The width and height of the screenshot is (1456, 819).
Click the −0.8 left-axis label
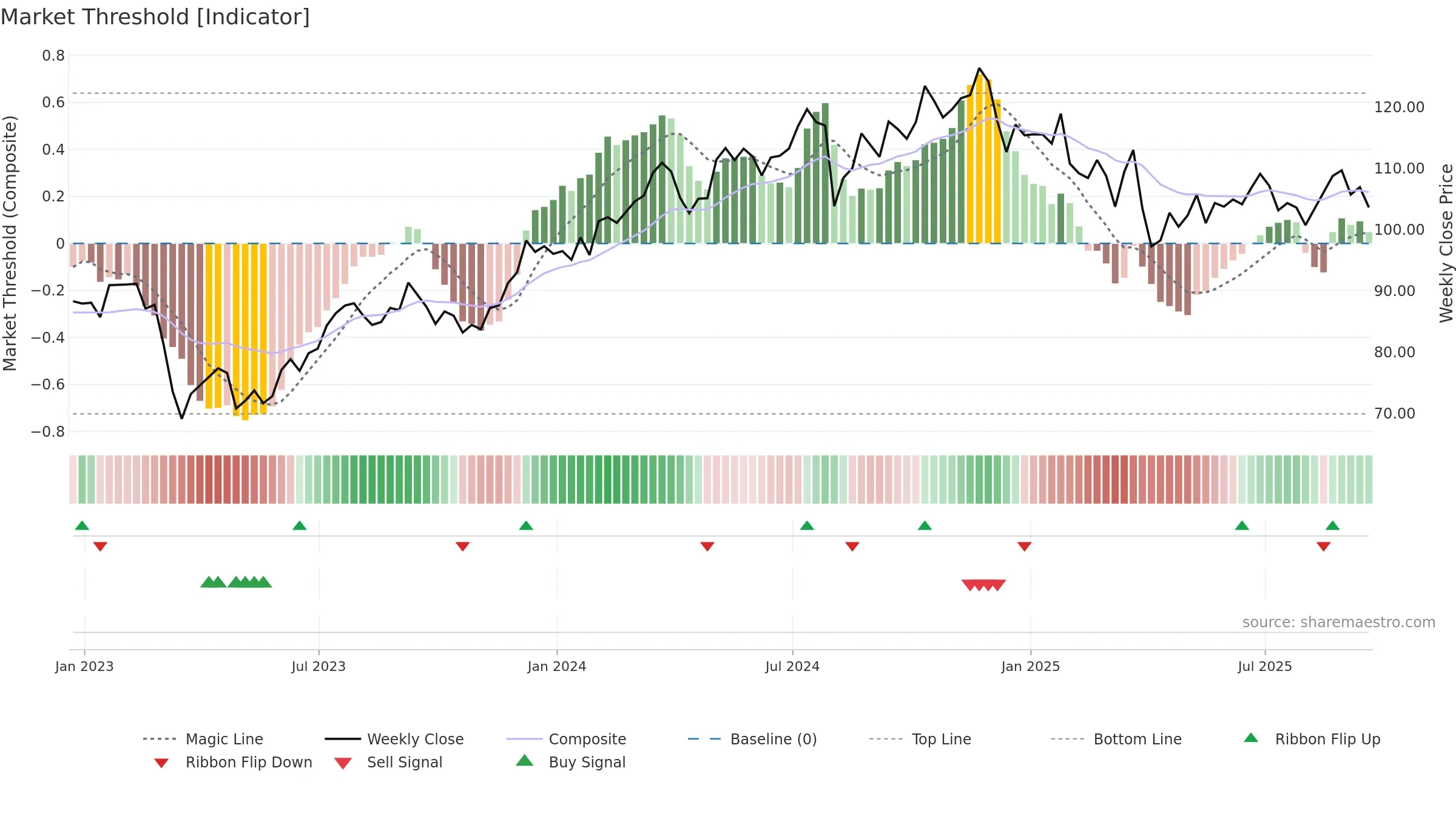pyautogui.click(x=47, y=432)
